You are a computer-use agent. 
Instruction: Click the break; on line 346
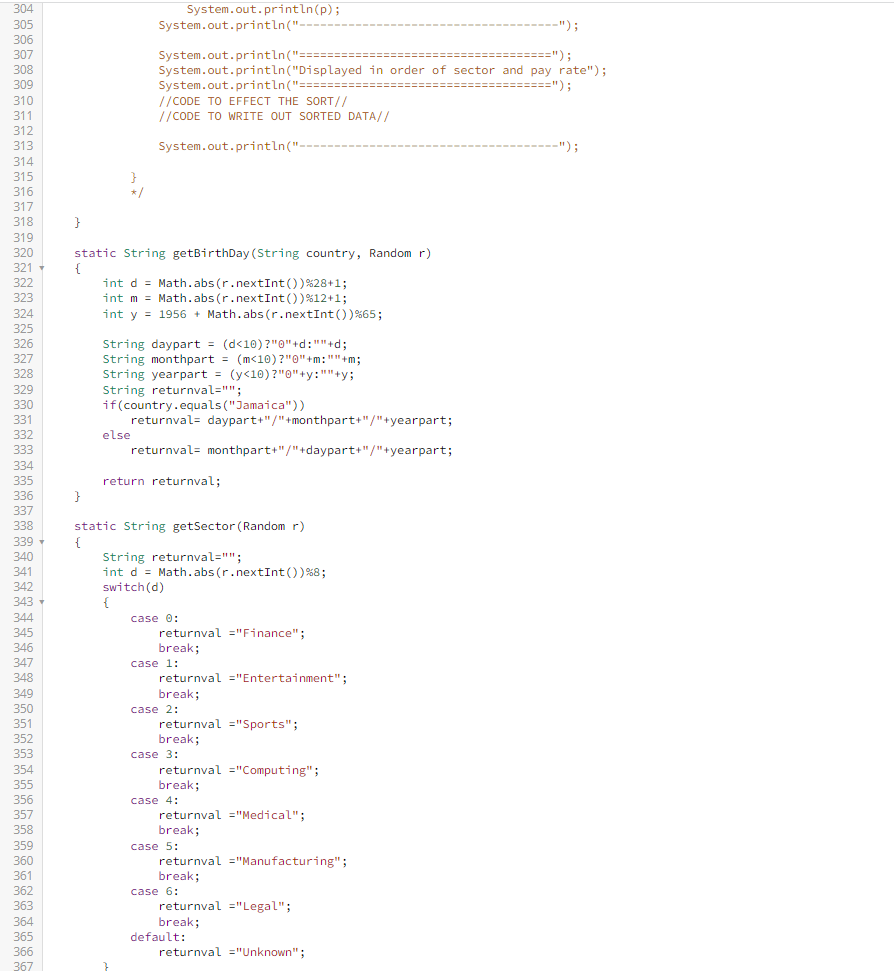[179, 648]
